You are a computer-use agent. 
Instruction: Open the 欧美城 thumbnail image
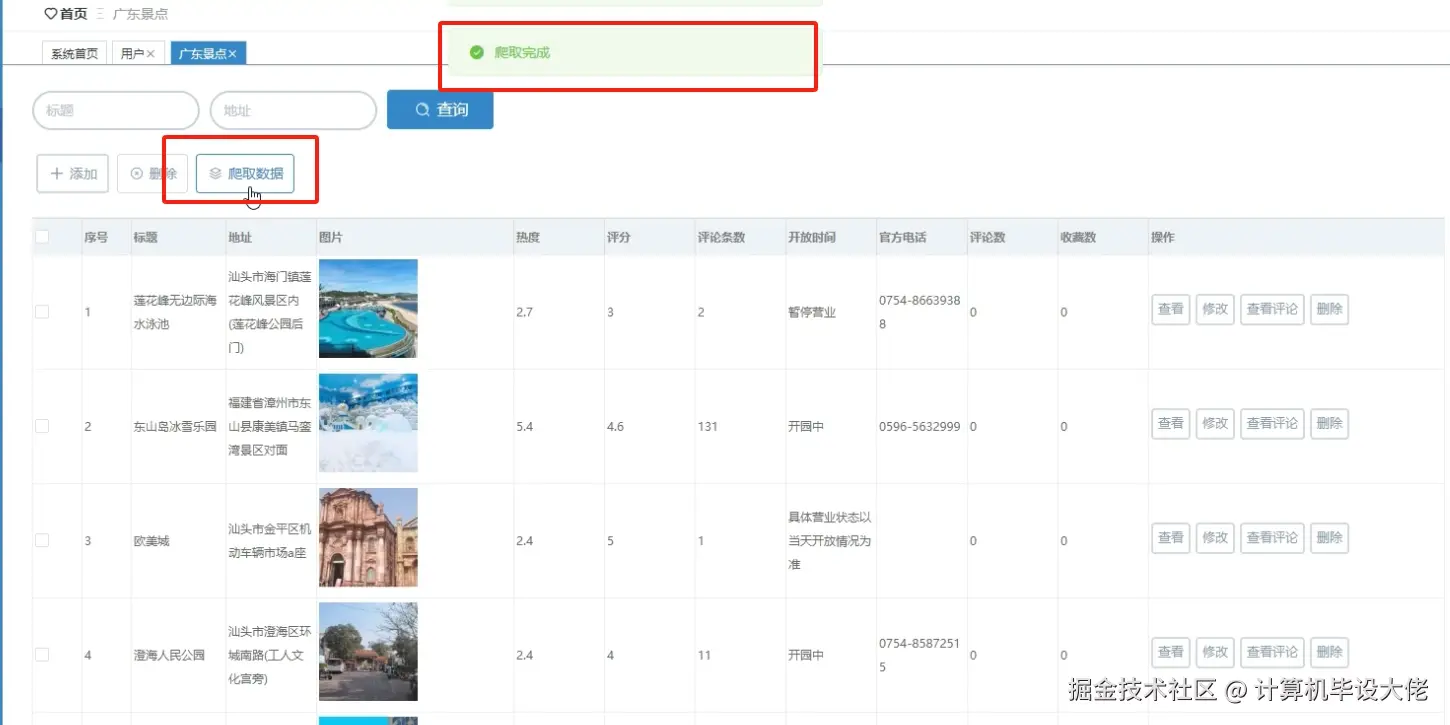pos(368,537)
